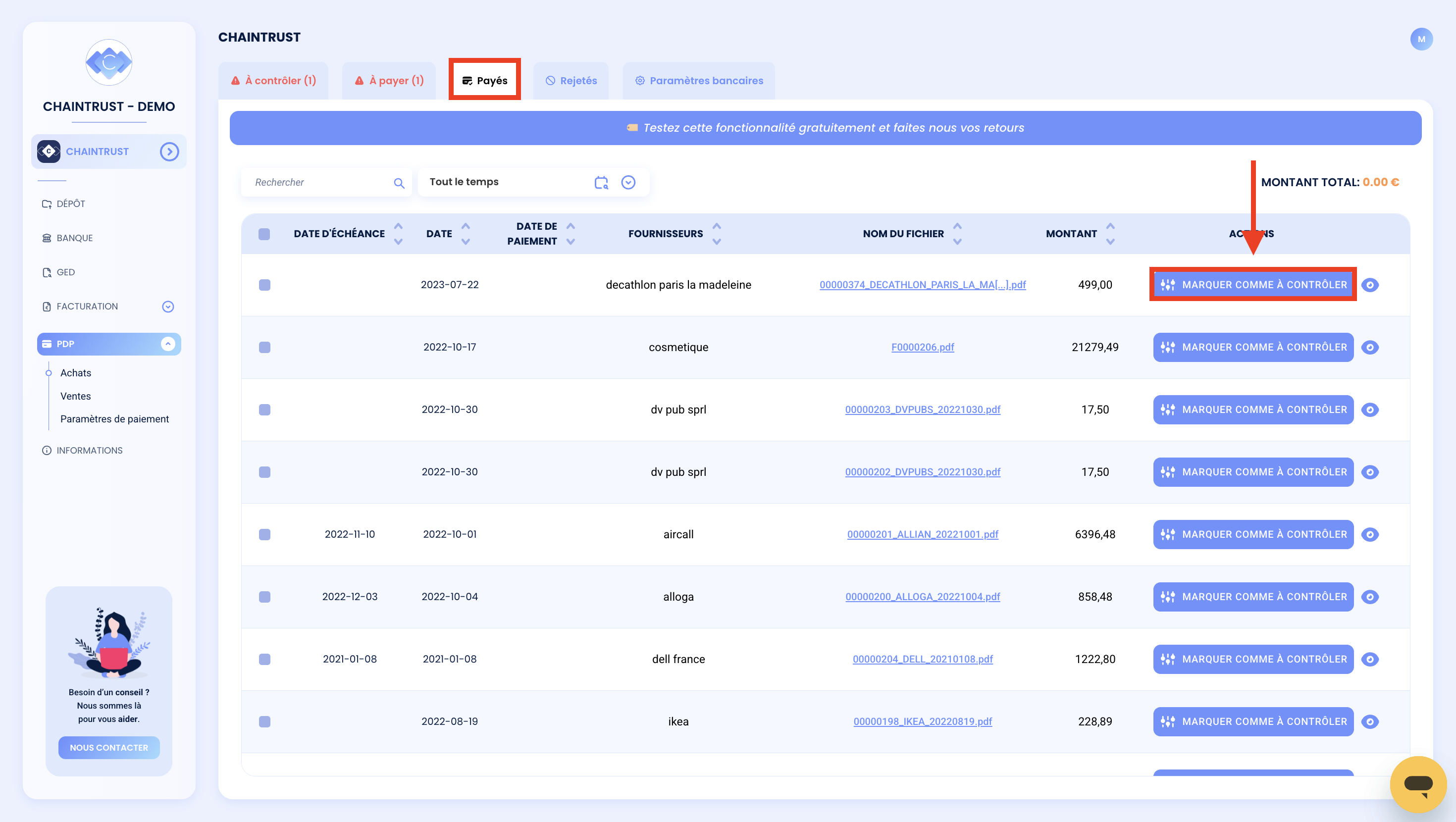Image resolution: width=1456 pixels, height=822 pixels.
Task: Open Paramètres de paiement submenu
Action: pyautogui.click(x=115, y=419)
